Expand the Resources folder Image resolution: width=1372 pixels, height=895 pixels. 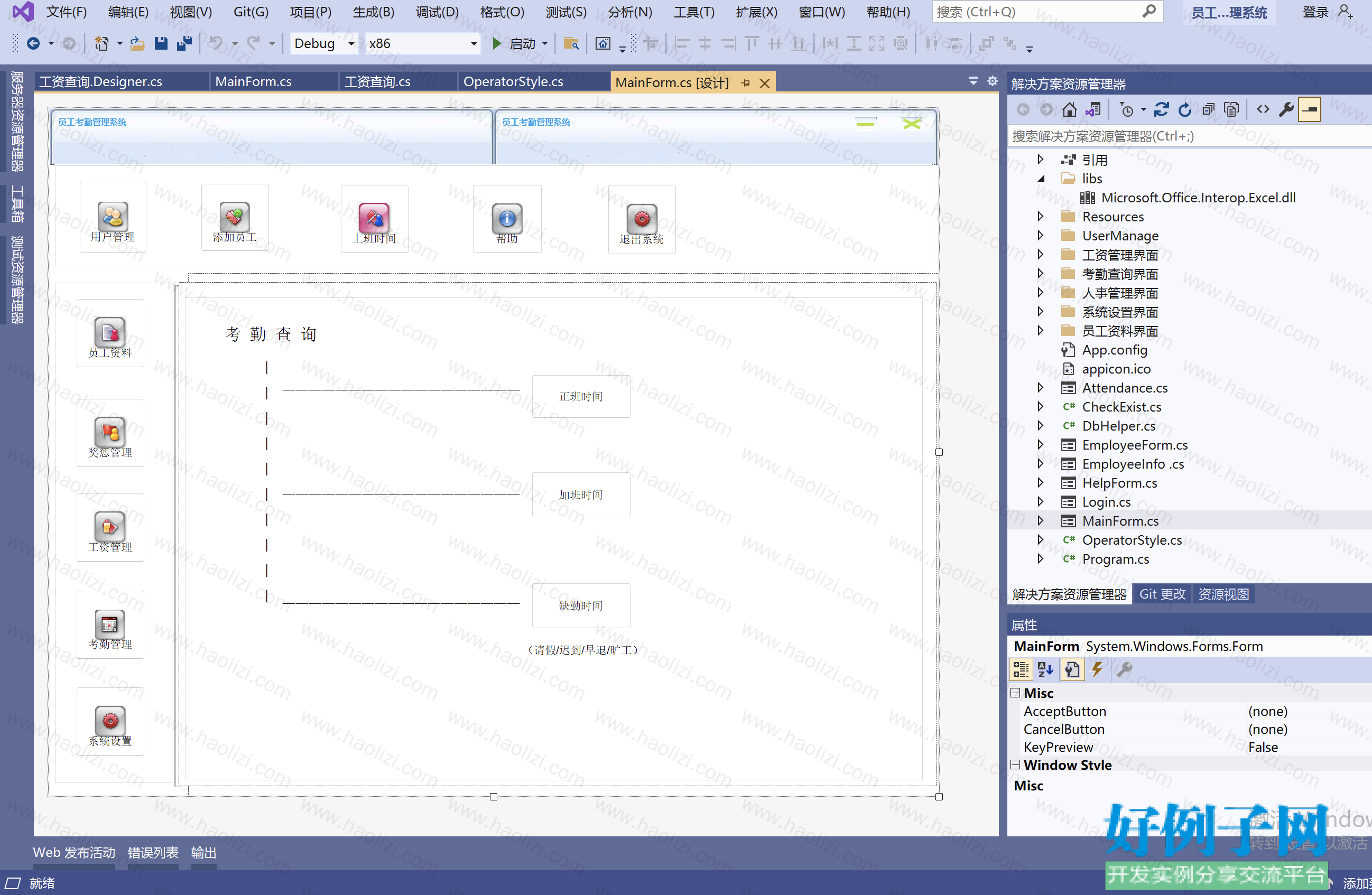tap(1041, 217)
